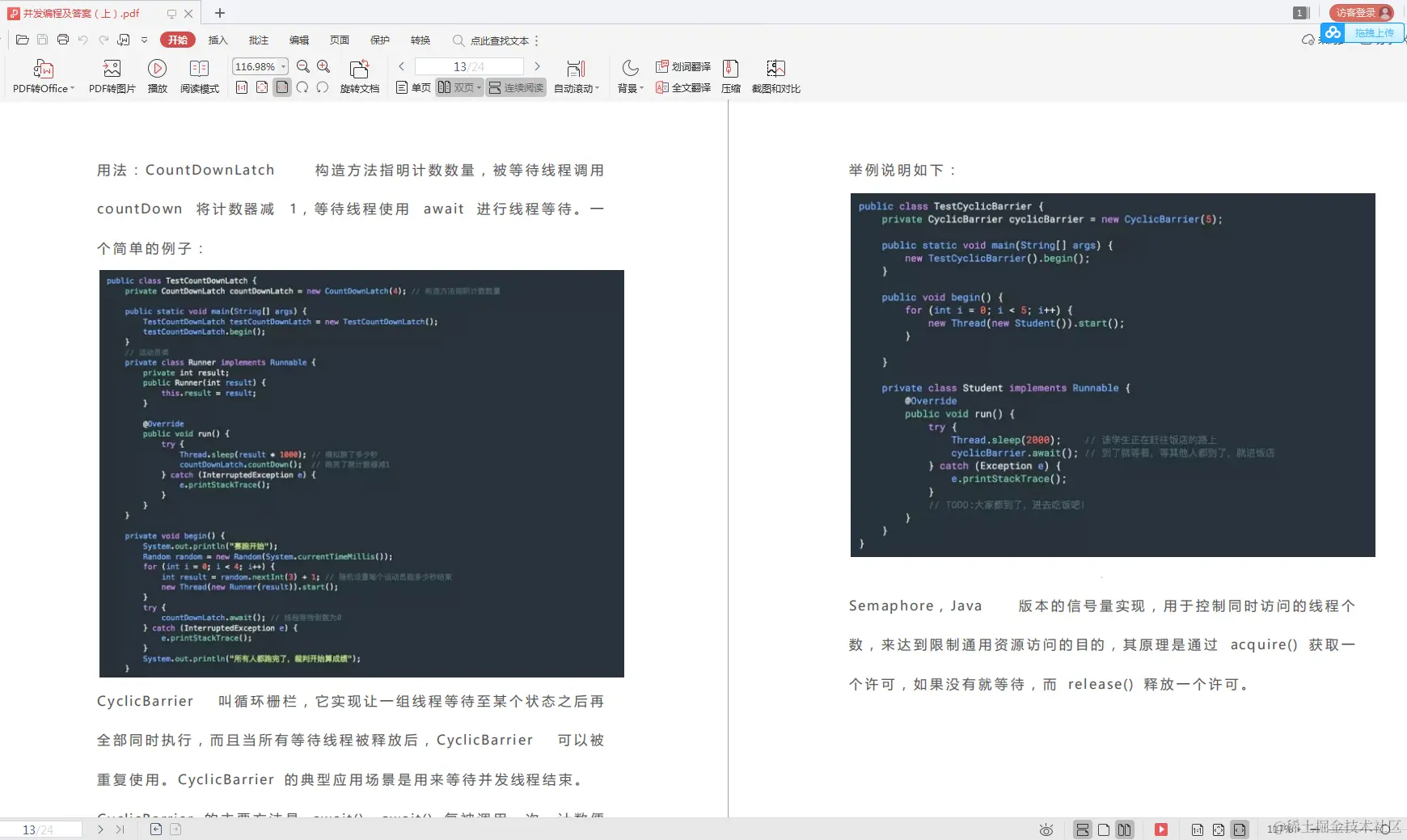1407x840 pixels.
Task: Go to next page with arrow
Action: (x=537, y=66)
